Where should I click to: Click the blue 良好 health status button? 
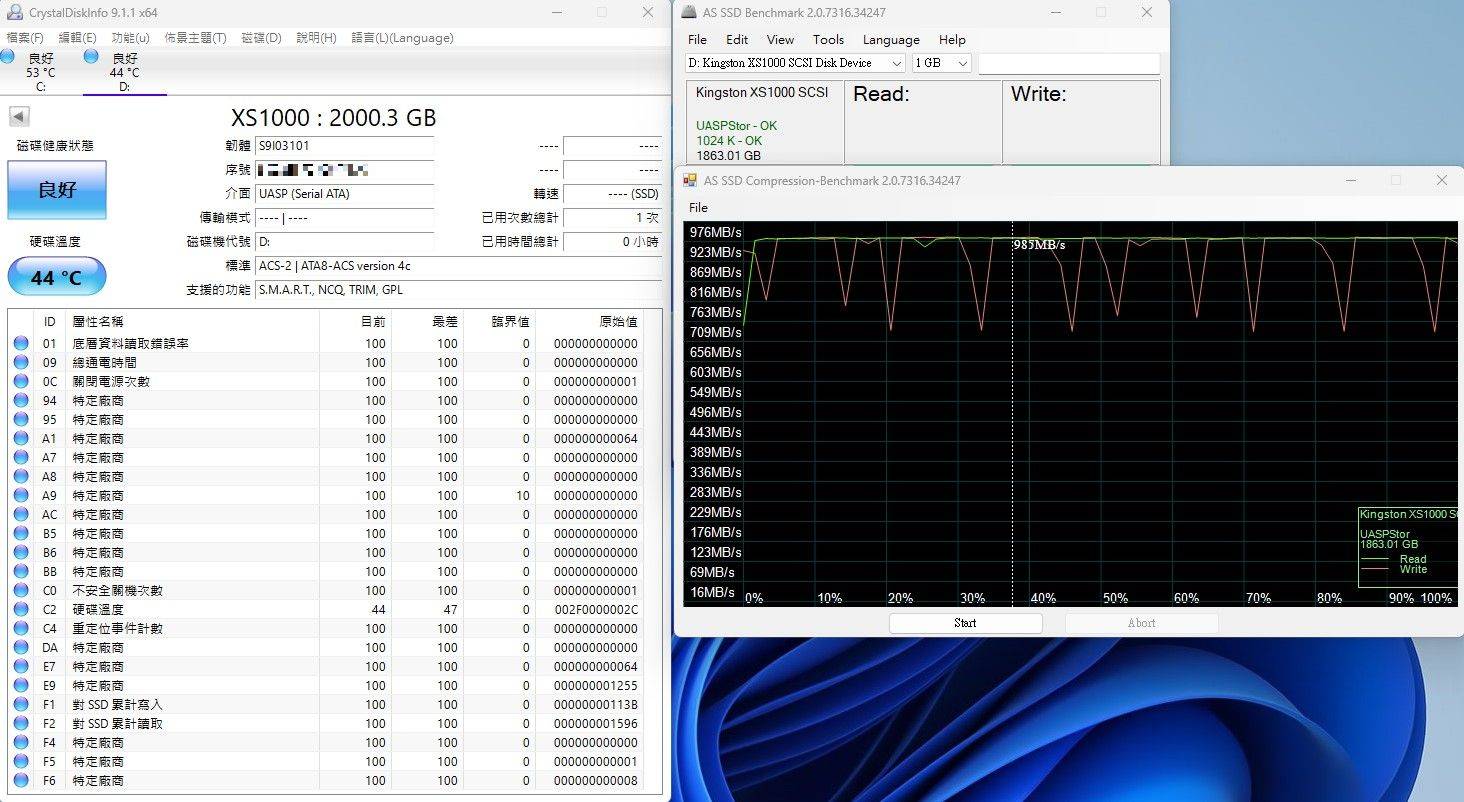[x=57, y=189]
